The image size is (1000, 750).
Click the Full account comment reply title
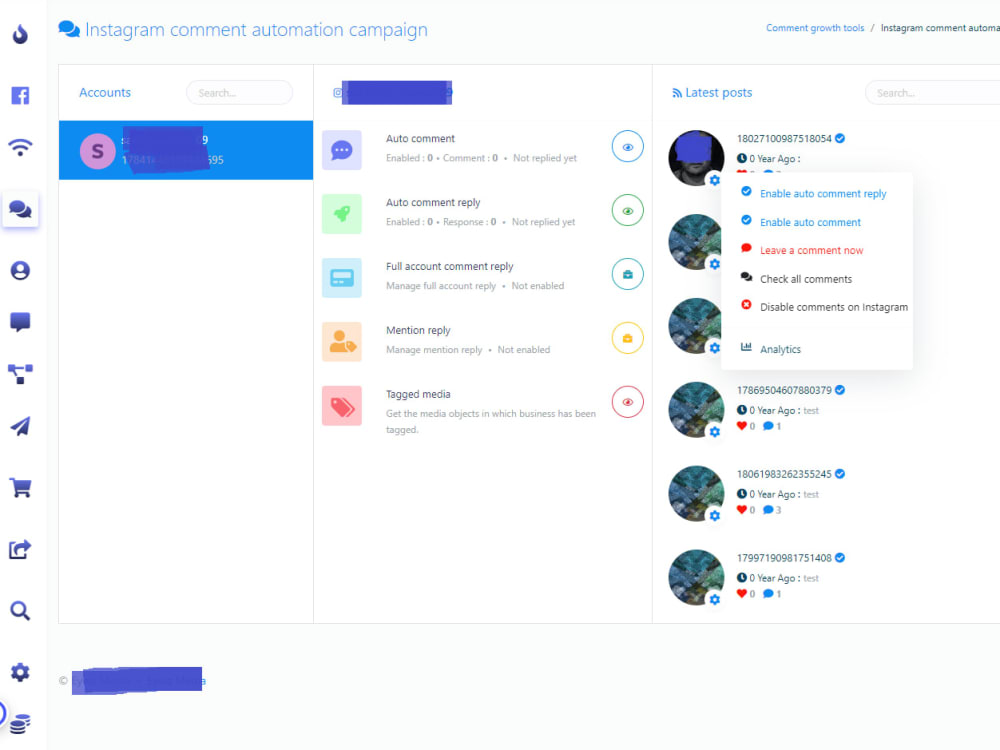tap(450, 266)
